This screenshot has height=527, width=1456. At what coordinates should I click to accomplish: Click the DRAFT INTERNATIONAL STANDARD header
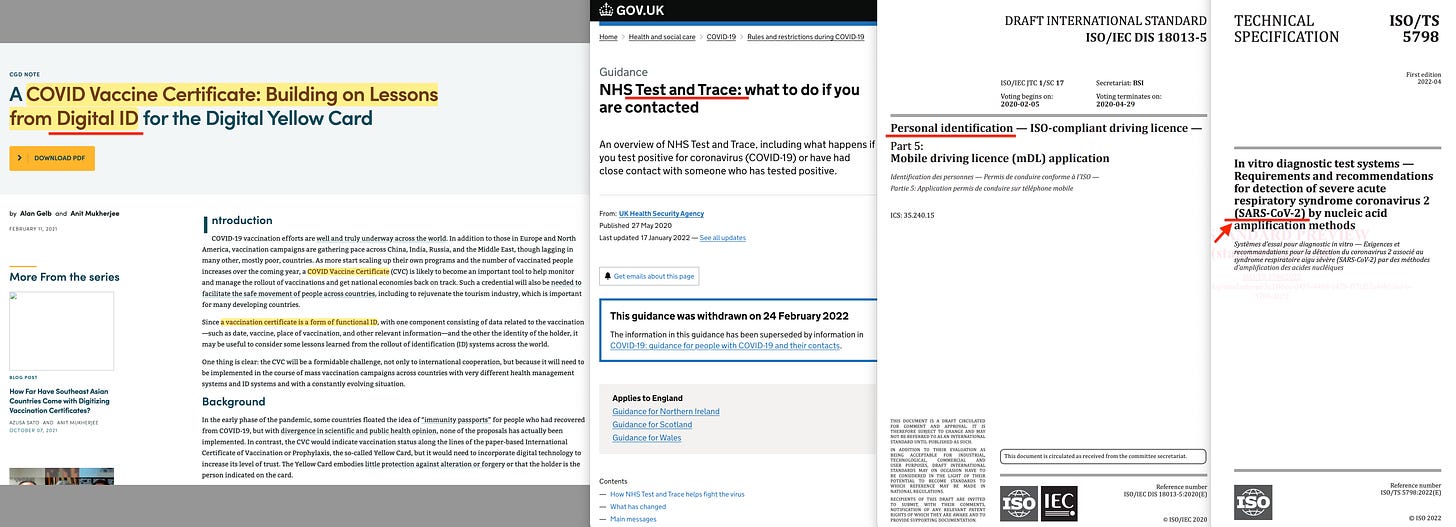point(1105,20)
